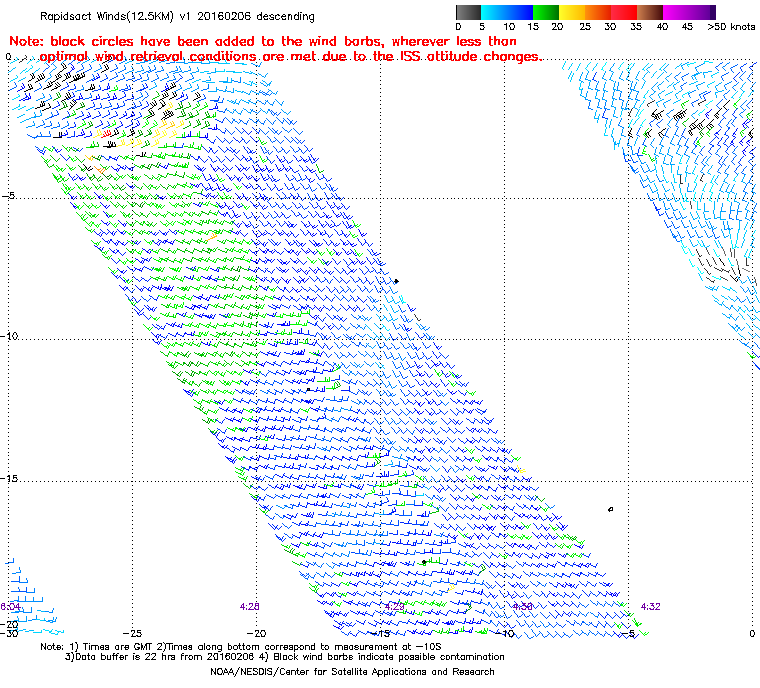This screenshot has height=688, width=760.
Task: Pick the orange 25-30 knots legend swatch
Action: (x=598, y=12)
